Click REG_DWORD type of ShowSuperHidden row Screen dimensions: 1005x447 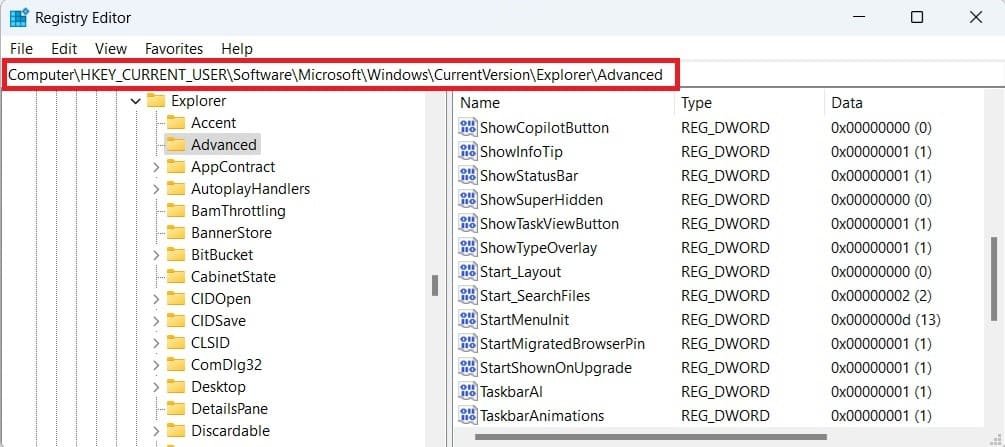[725, 199]
